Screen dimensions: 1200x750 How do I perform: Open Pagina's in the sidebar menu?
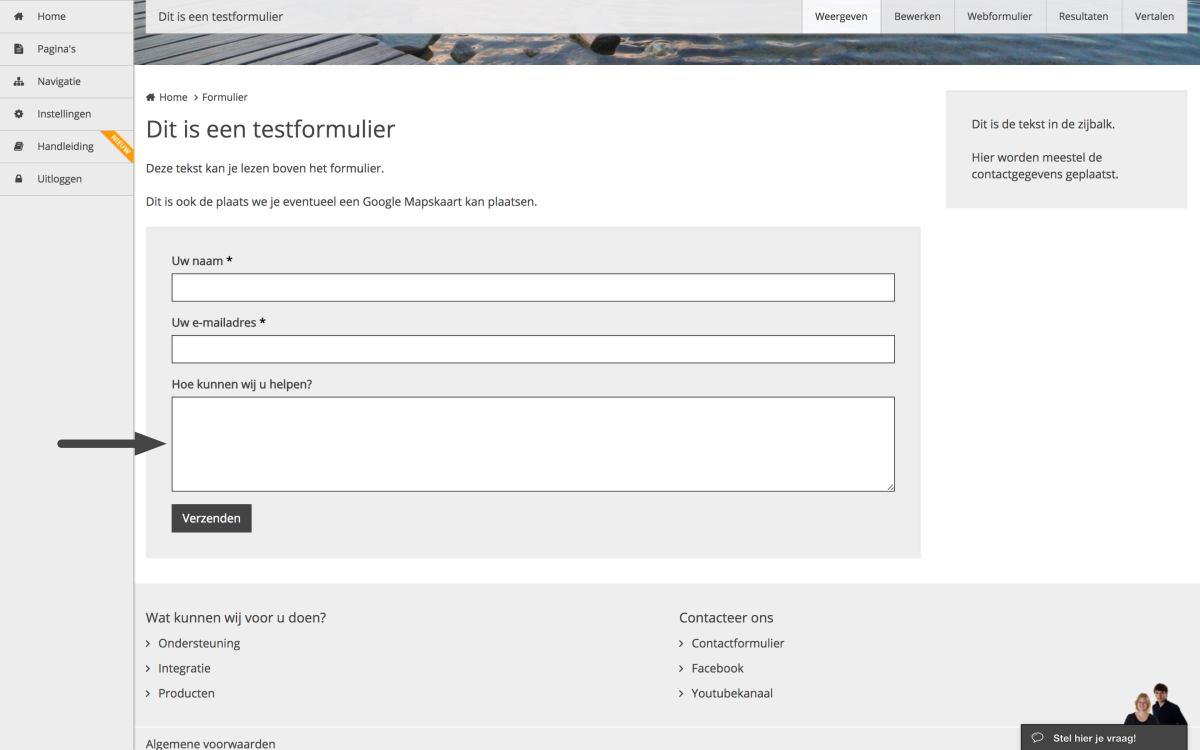[x=66, y=49]
